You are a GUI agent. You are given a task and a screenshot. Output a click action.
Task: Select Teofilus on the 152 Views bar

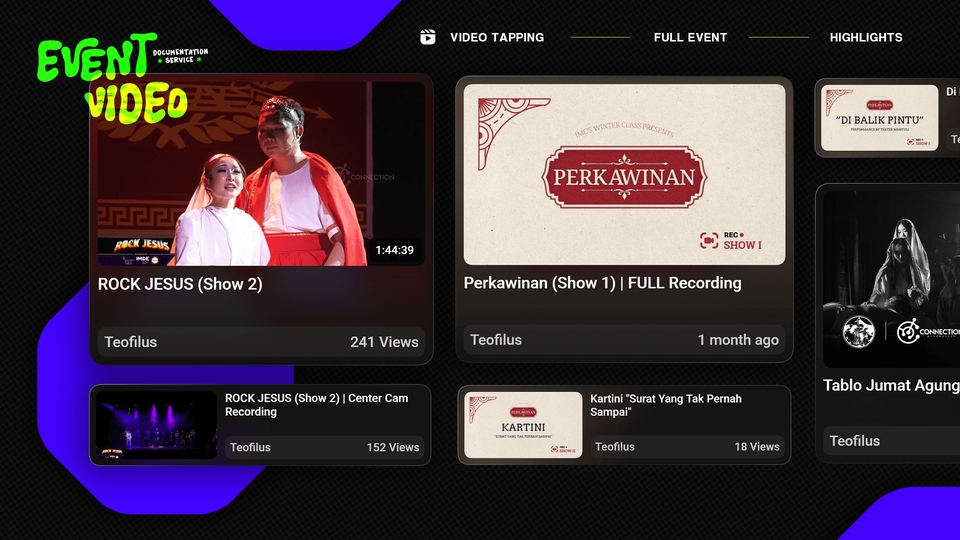(250, 448)
